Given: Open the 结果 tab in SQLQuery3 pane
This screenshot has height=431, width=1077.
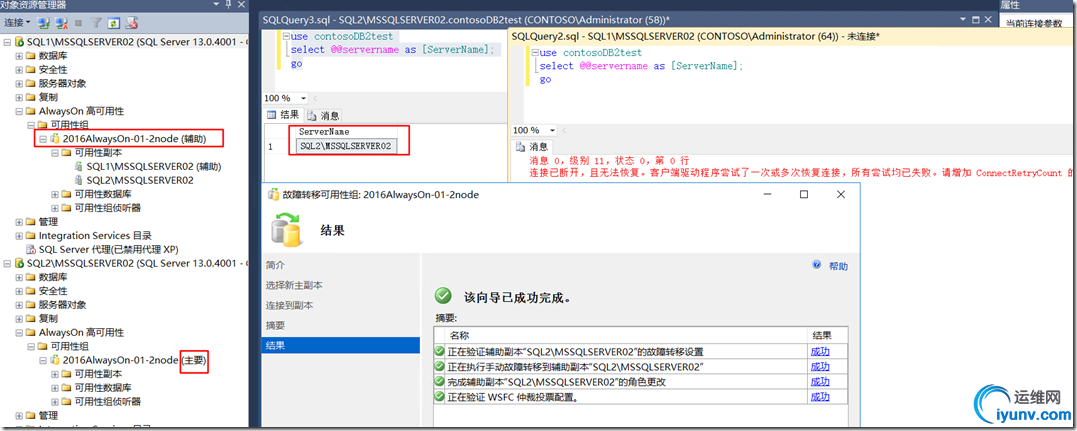Looking at the screenshot, I should tap(283, 115).
